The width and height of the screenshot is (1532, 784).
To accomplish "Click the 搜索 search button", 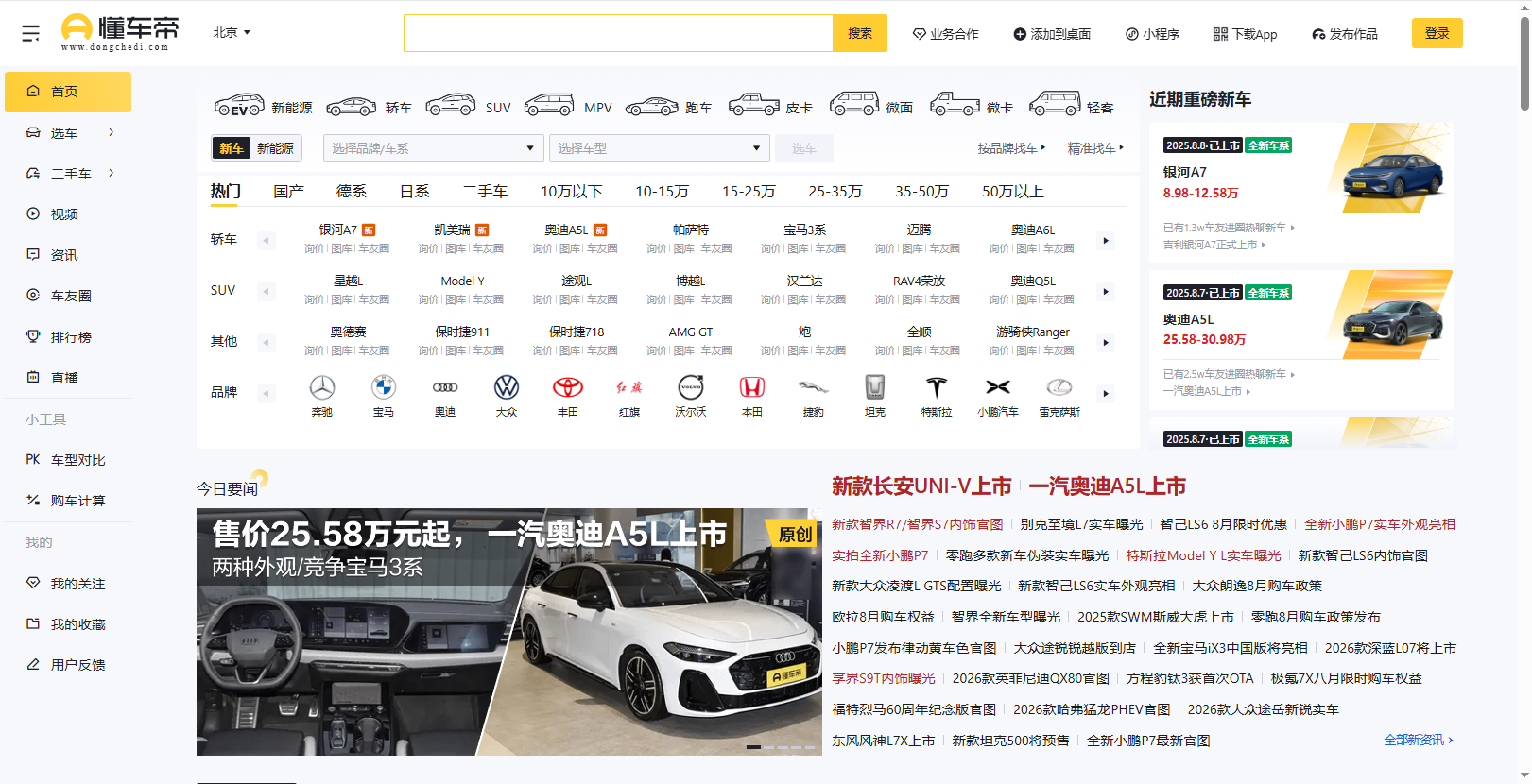I will tap(860, 33).
